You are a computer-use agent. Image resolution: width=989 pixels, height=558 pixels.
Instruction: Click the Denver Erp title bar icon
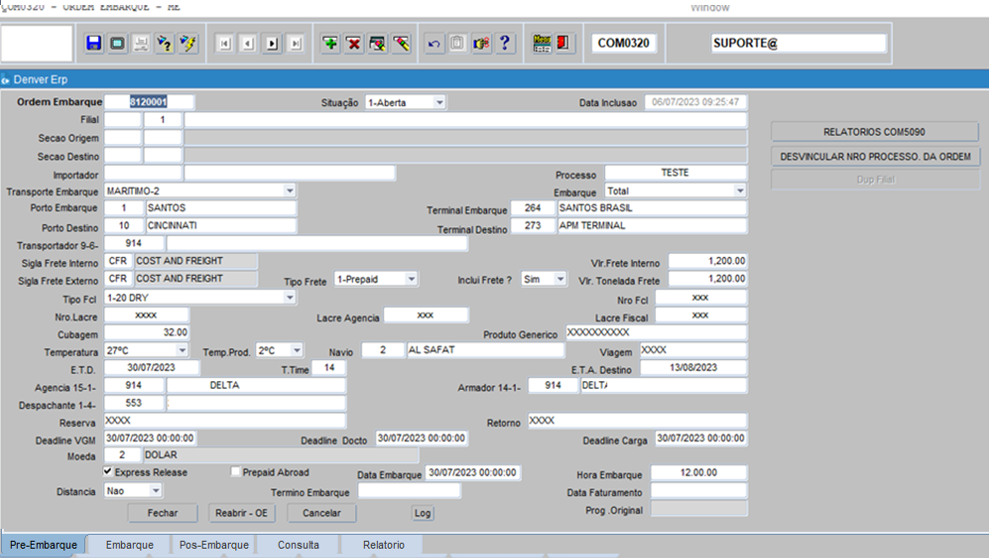tap(6, 80)
